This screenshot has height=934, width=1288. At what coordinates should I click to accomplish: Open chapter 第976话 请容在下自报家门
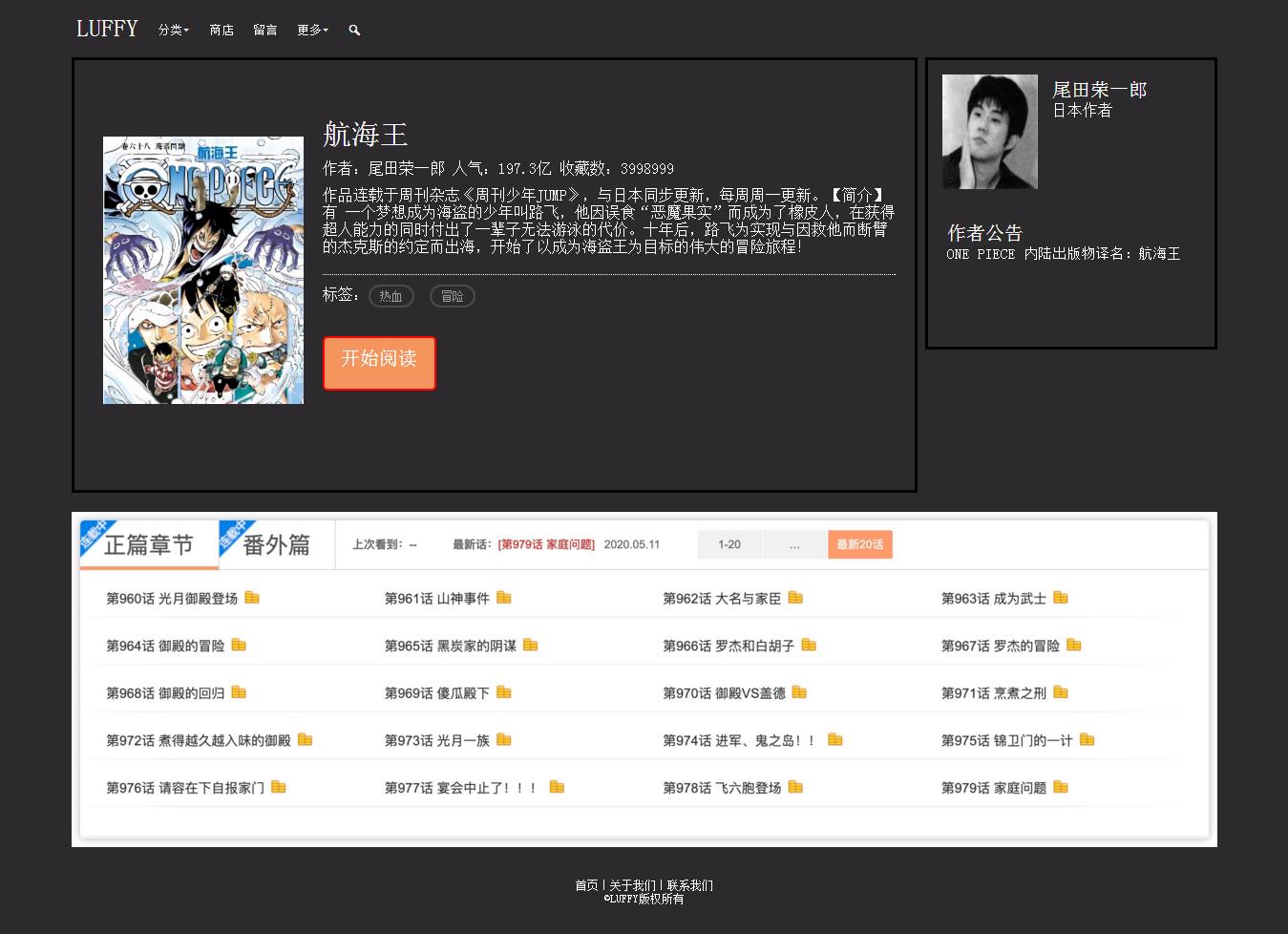pyautogui.click(x=185, y=789)
